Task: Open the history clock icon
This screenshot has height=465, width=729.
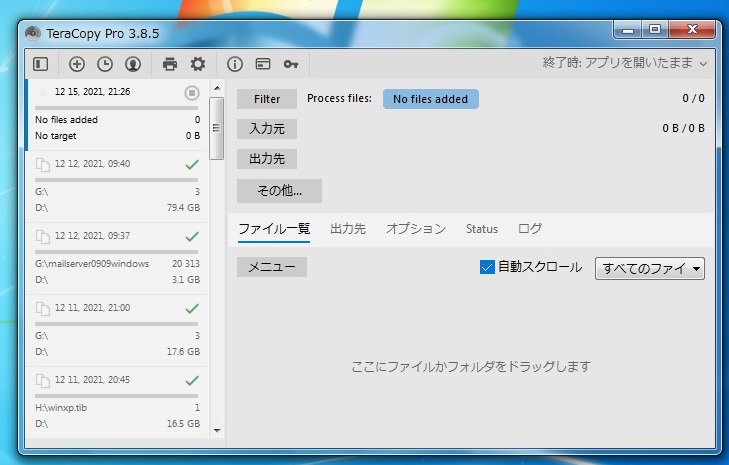Action: tap(105, 64)
